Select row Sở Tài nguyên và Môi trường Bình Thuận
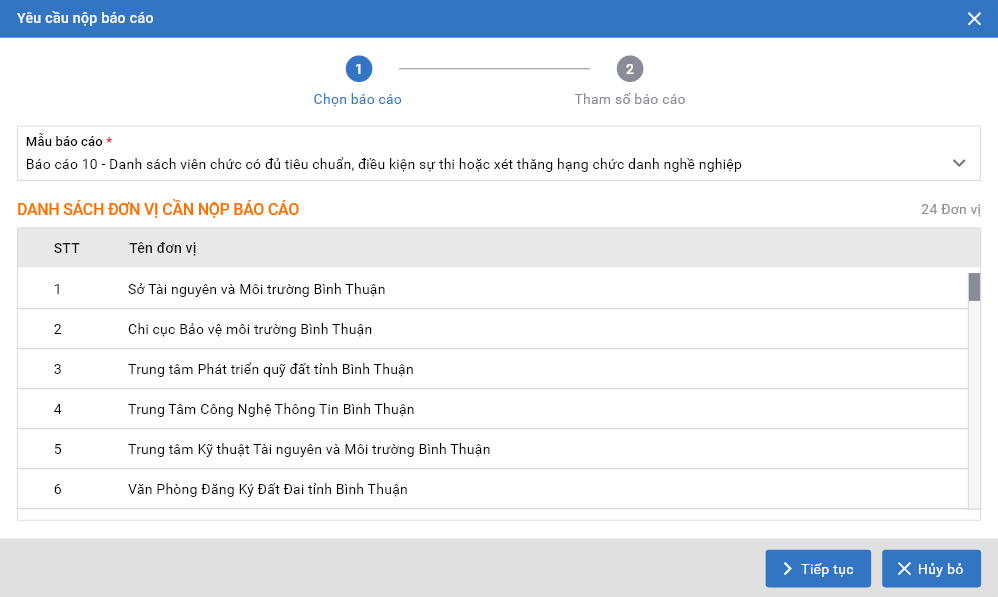Viewport: 998px width, 597px height. coord(257,289)
